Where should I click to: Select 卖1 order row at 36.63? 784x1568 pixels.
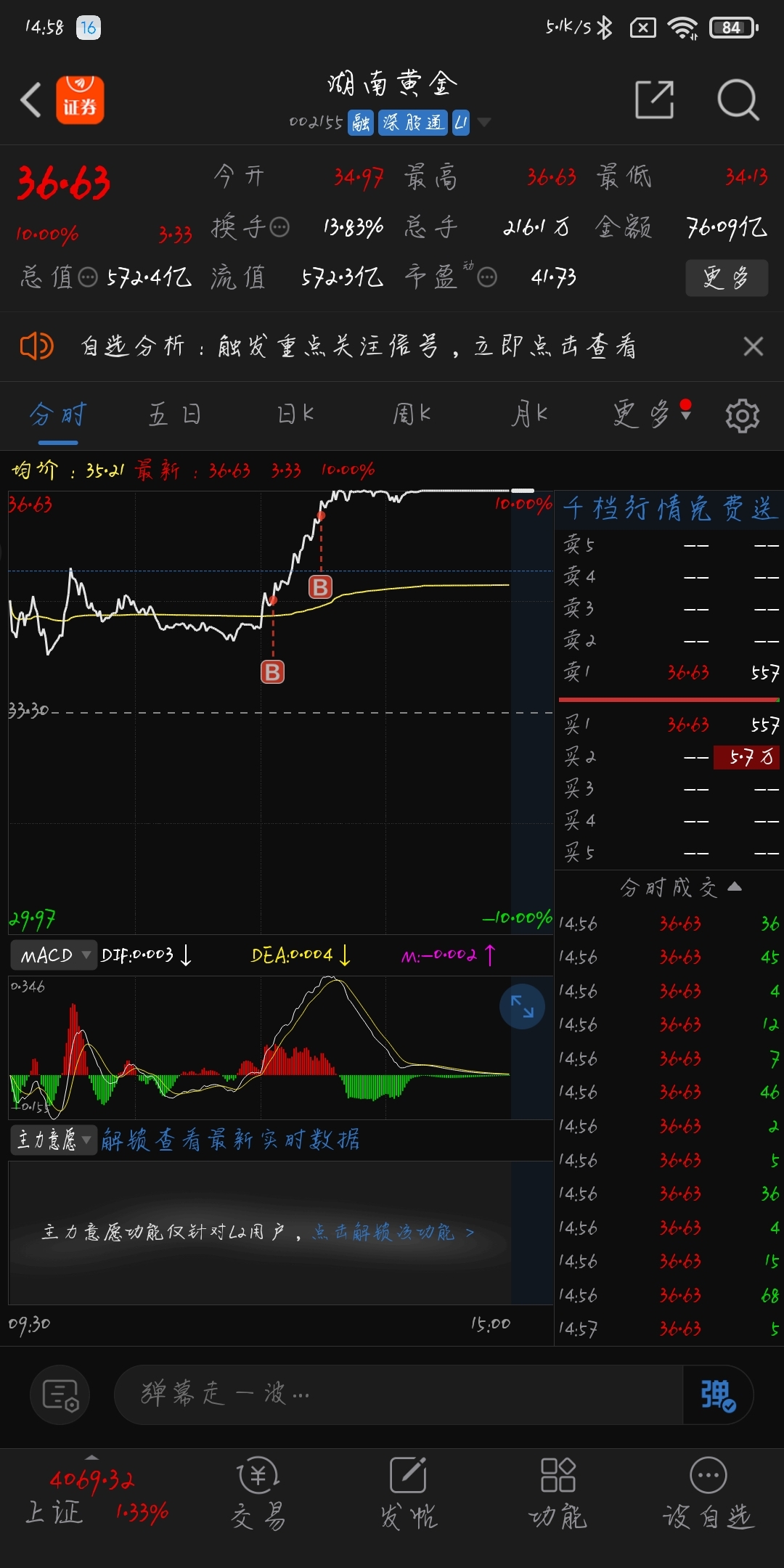[x=670, y=673]
